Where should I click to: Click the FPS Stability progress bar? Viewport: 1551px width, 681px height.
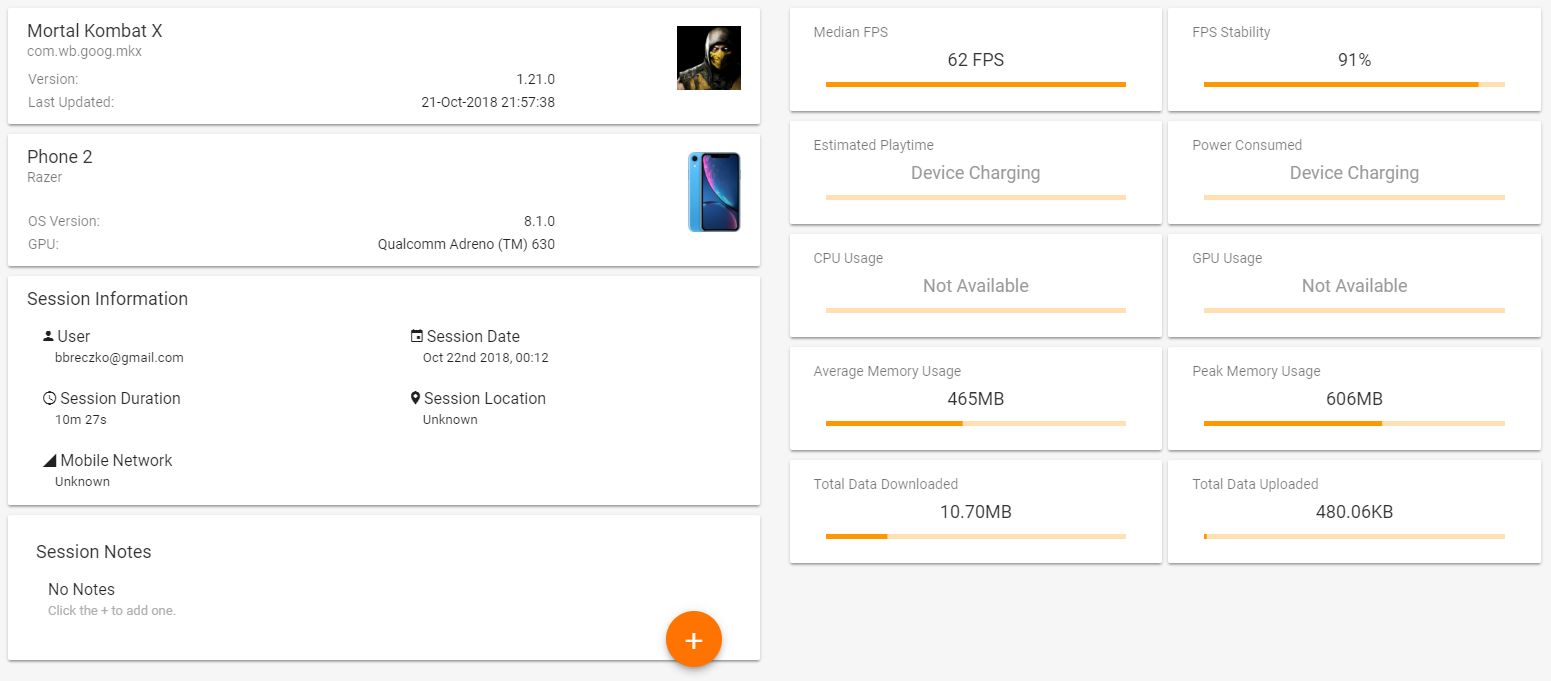coord(1353,85)
